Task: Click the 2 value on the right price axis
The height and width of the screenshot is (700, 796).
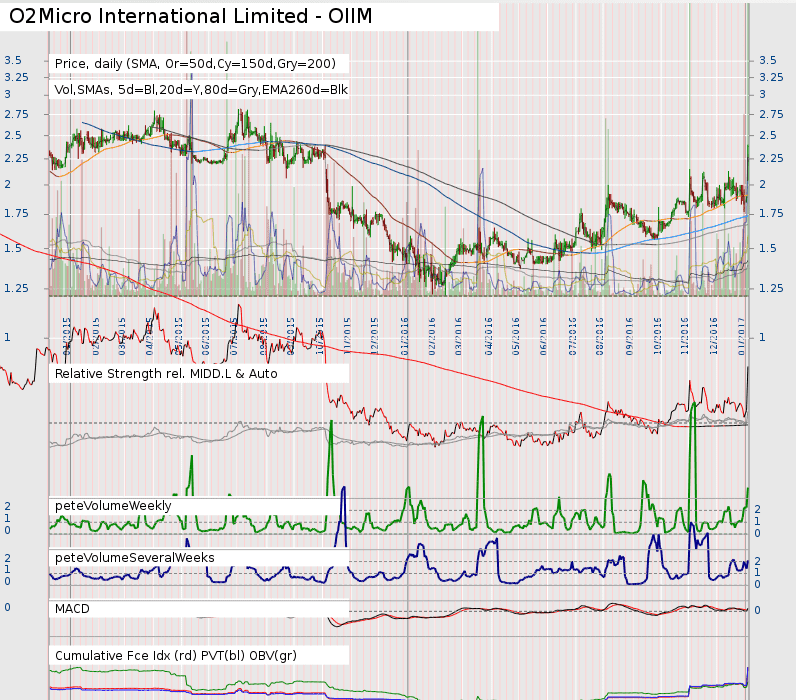Action: click(762, 184)
